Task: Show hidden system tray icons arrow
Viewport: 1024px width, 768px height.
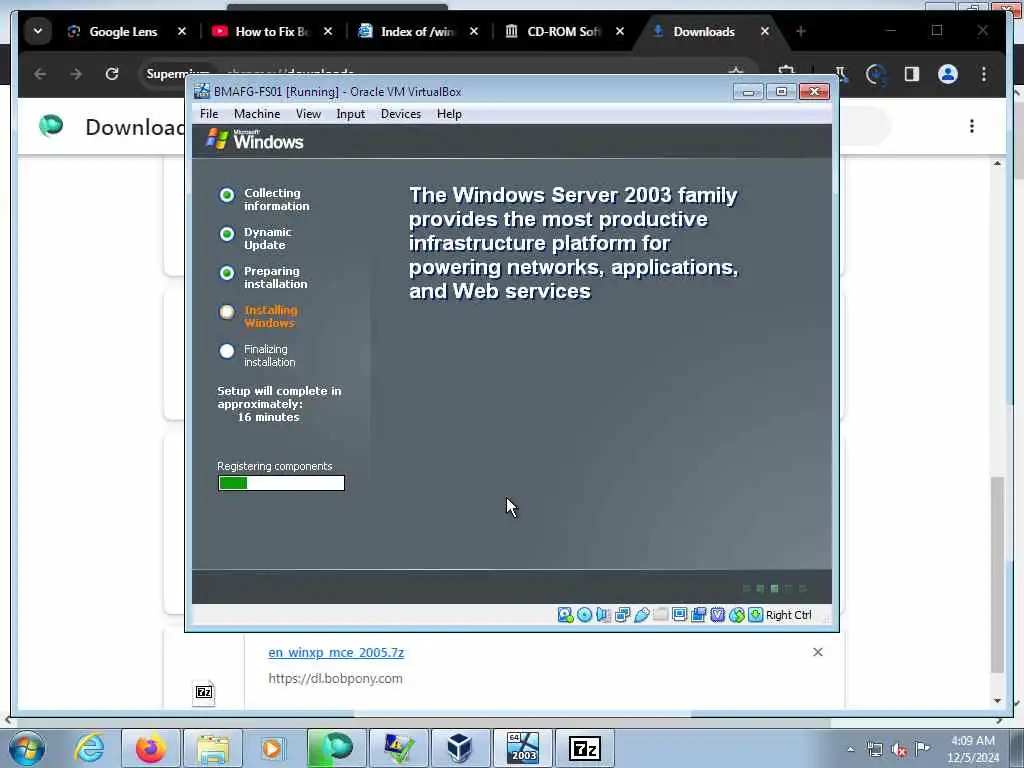Action: coord(850,750)
